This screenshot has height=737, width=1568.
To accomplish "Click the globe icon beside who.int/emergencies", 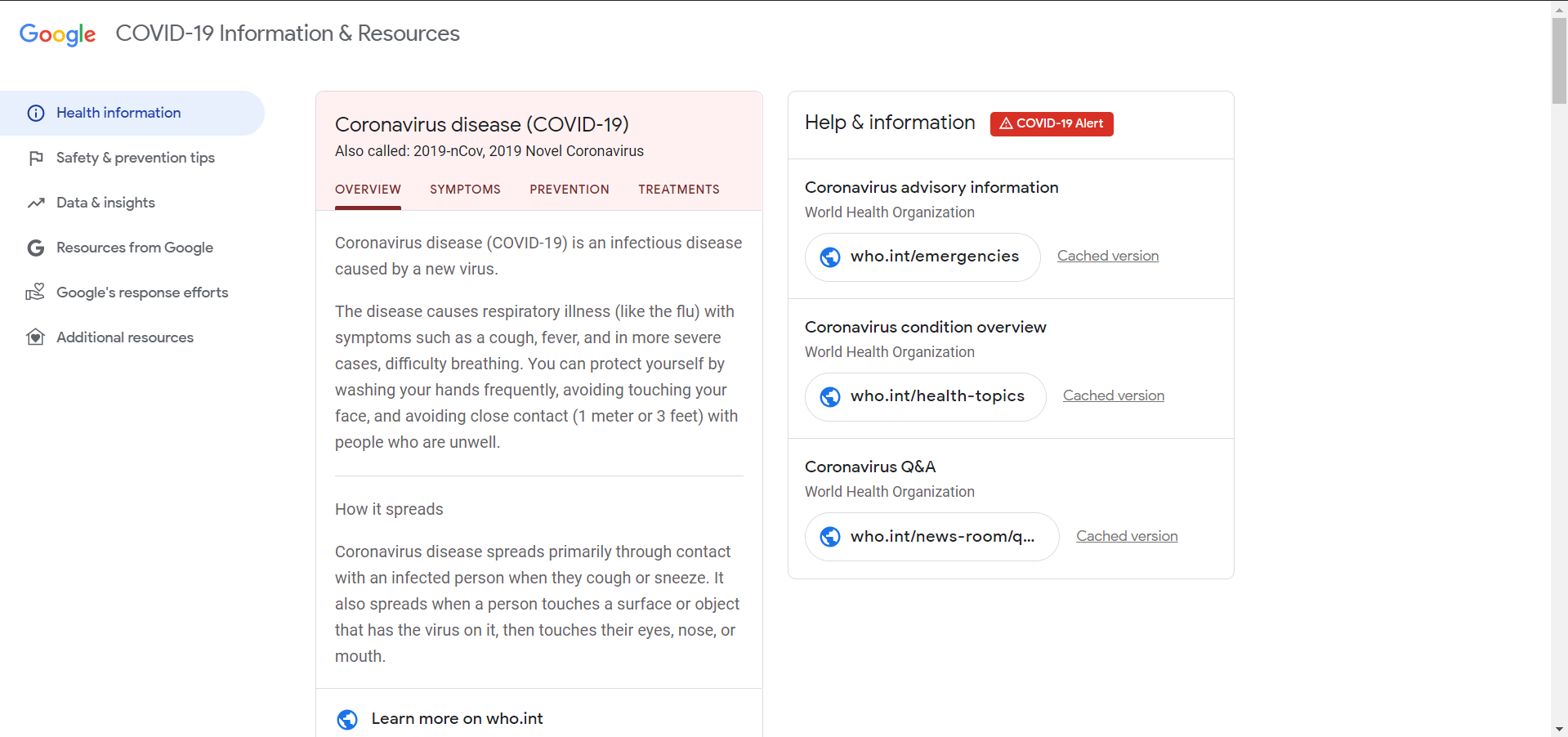I will (830, 257).
